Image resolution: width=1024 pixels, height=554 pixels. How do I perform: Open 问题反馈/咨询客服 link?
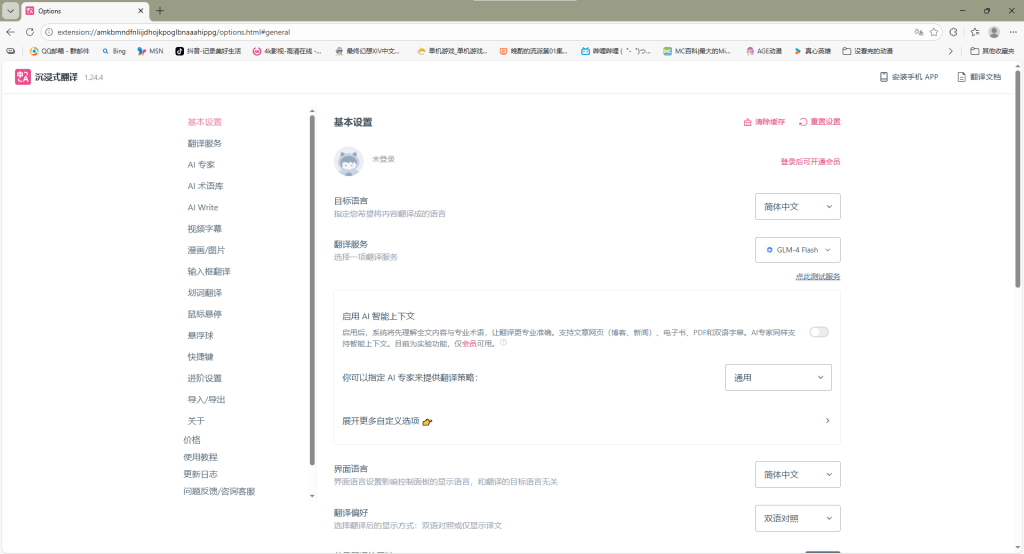(219, 491)
